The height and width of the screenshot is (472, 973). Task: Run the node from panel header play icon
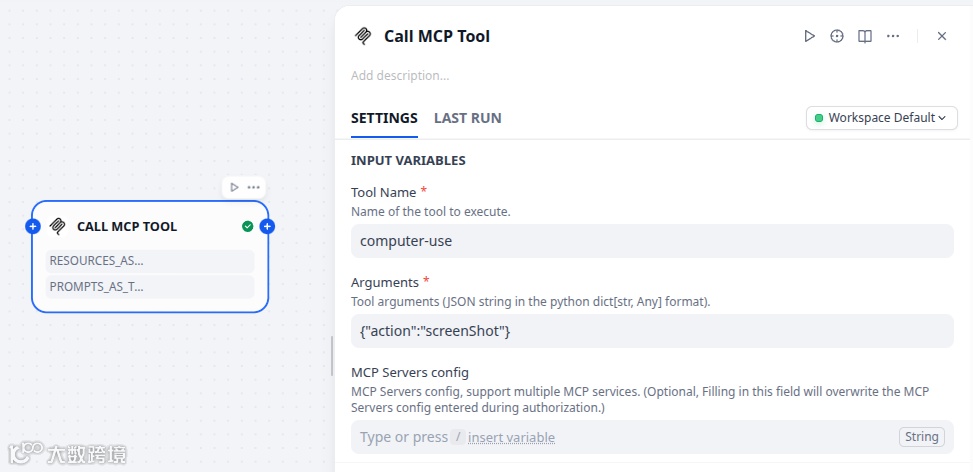[810, 36]
